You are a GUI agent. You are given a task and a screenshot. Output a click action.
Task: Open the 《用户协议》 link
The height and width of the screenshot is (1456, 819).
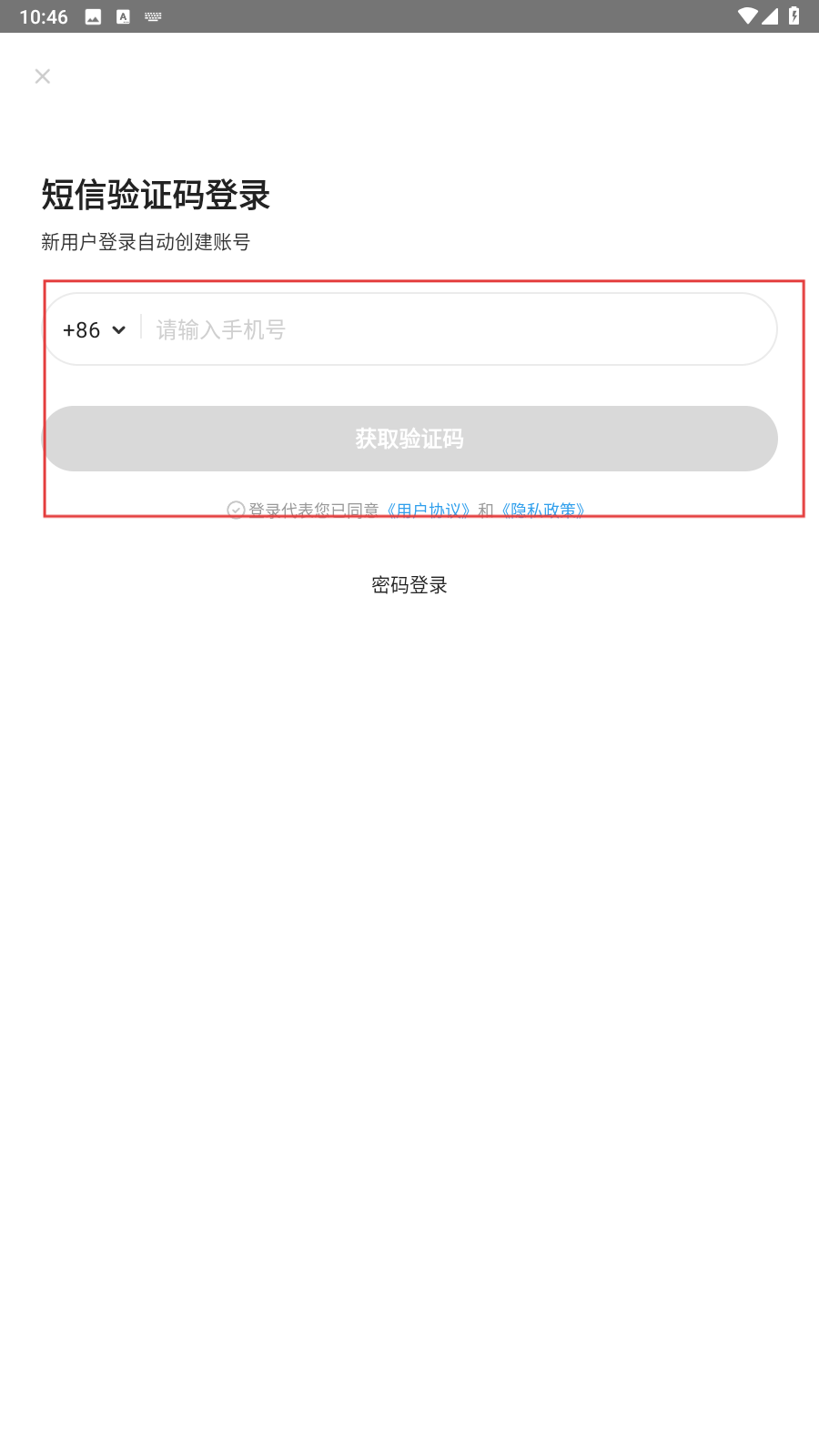click(x=429, y=510)
